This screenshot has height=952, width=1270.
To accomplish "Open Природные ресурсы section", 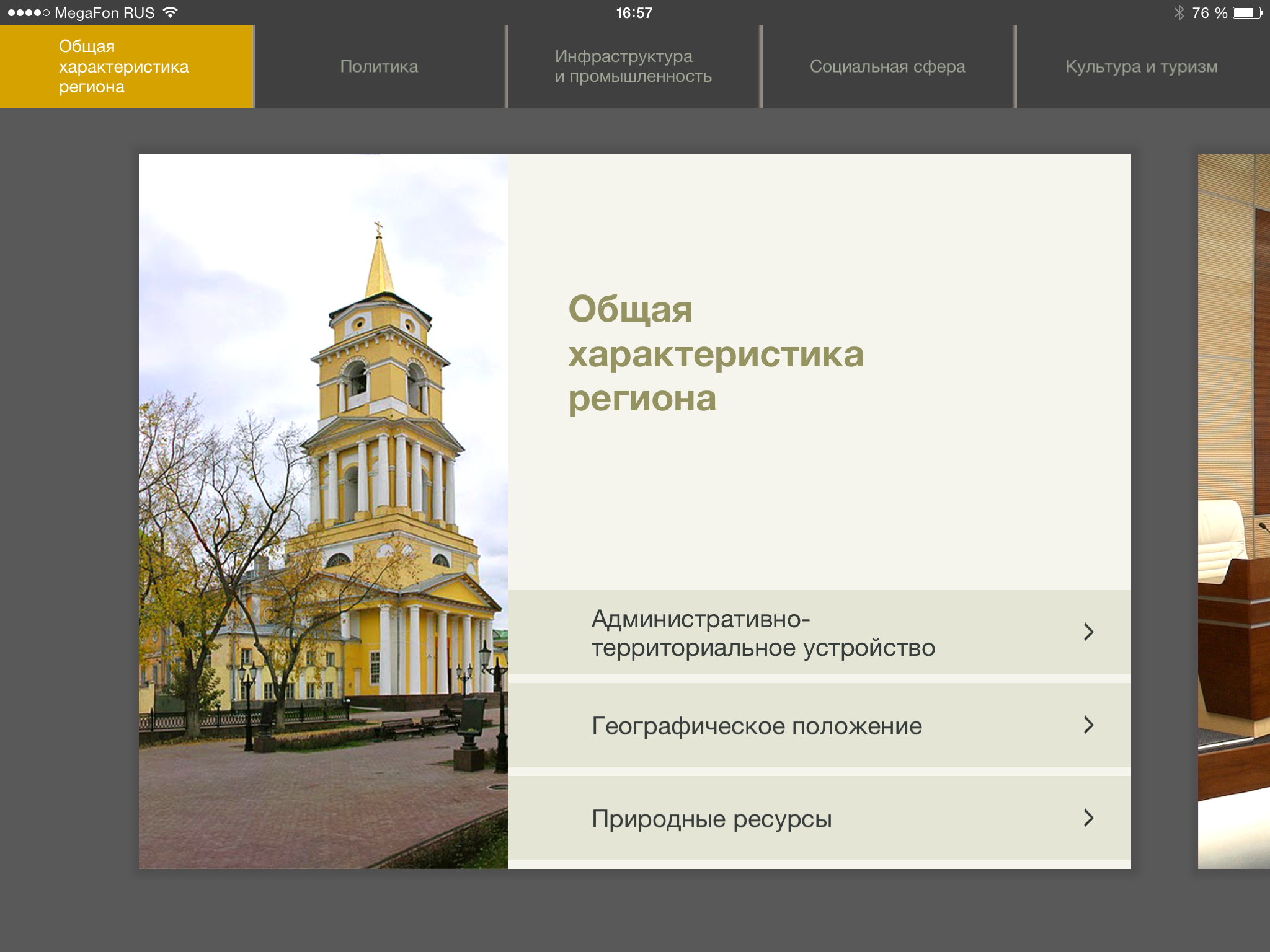I will pos(711,819).
